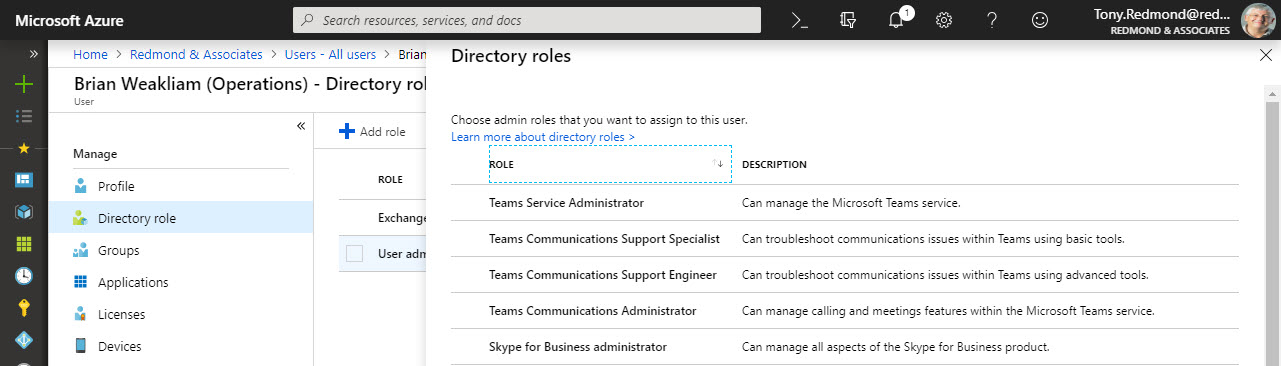1281x366 pixels.
Task: Open the All services list icon
Action: tap(24, 116)
